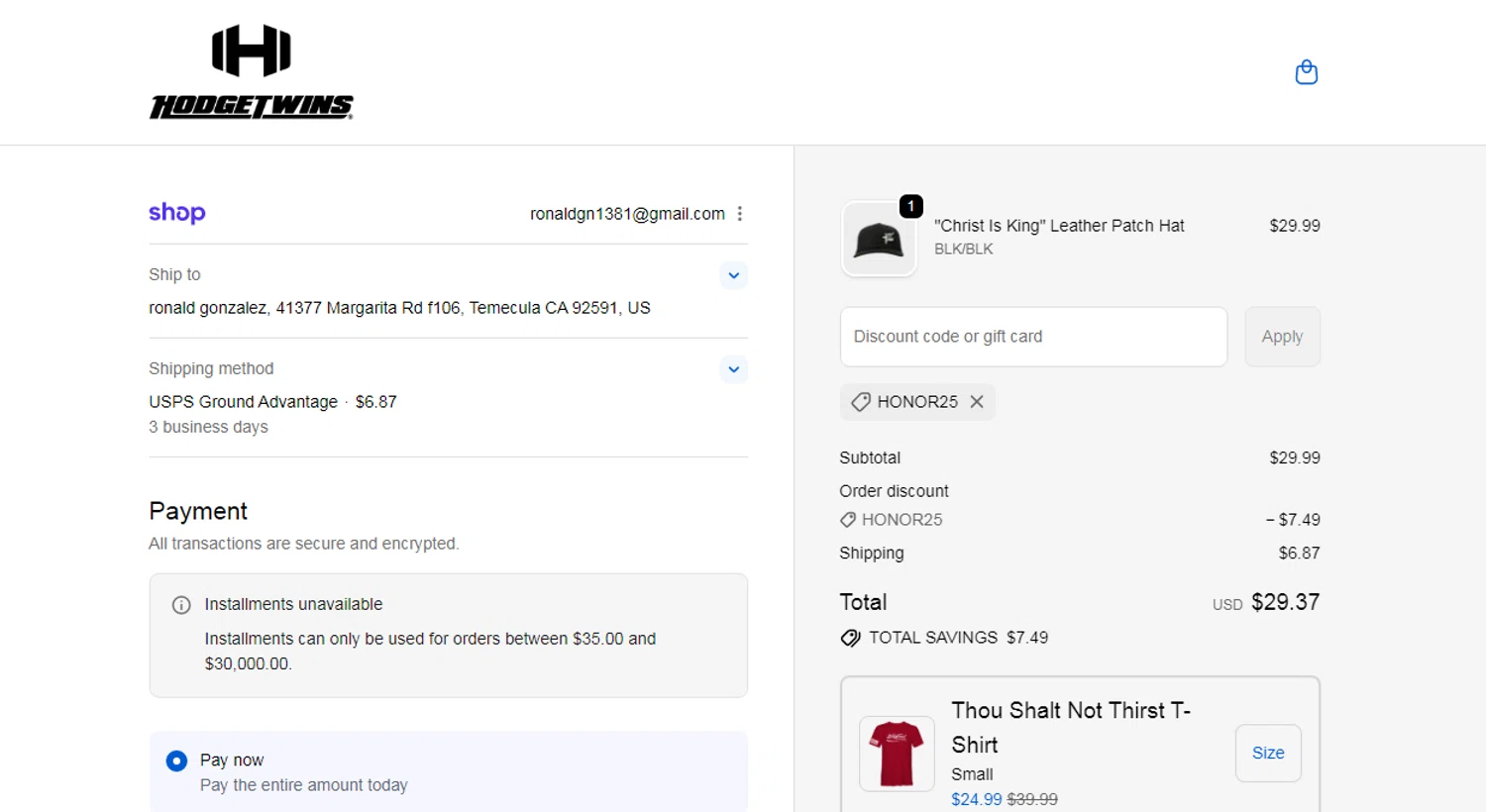Viewport: 1486px width, 812px height.
Task: Expand the Ship to address section
Action: [x=733, y=275]
